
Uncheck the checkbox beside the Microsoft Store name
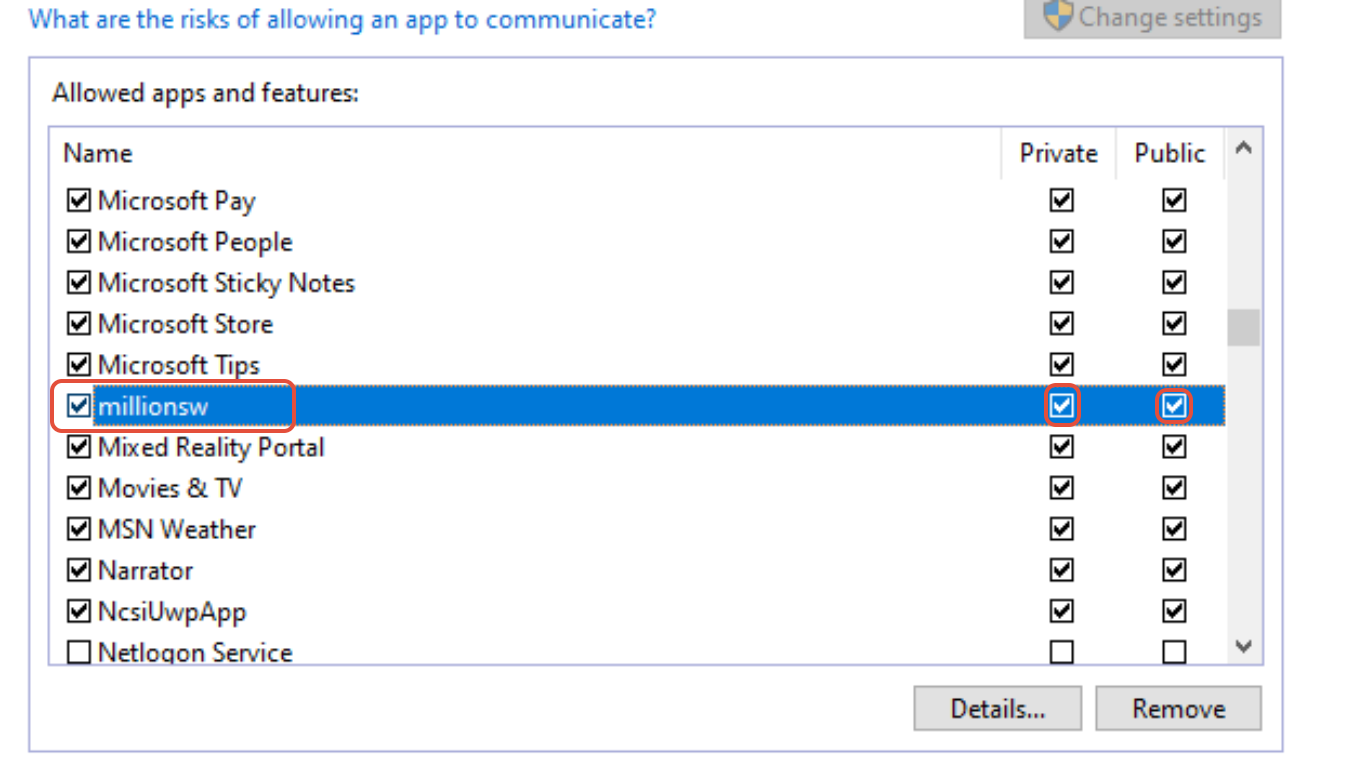(78, 324)
